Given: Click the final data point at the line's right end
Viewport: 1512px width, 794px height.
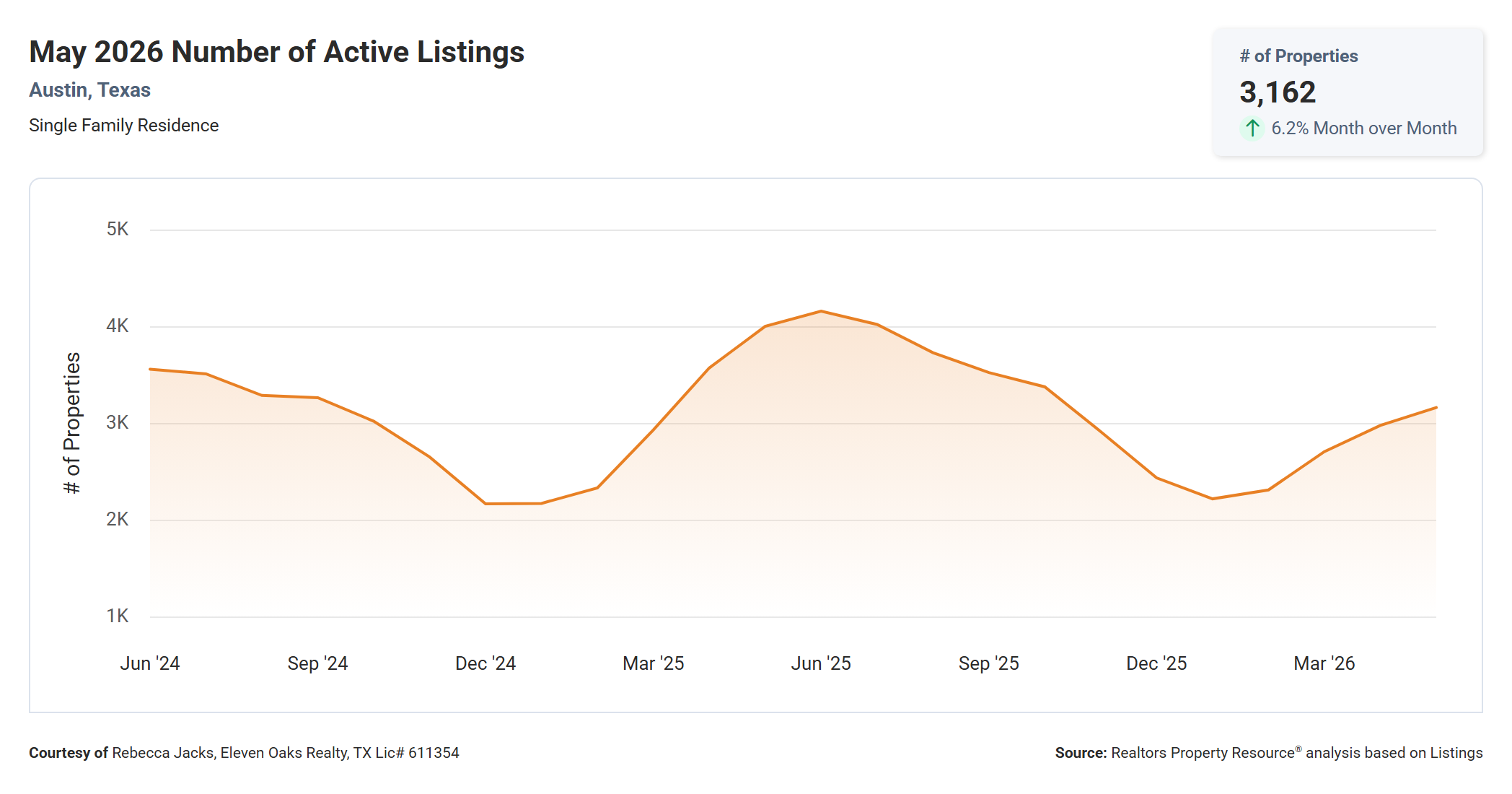Looking at the screenshot, I should pos(1436,408).
